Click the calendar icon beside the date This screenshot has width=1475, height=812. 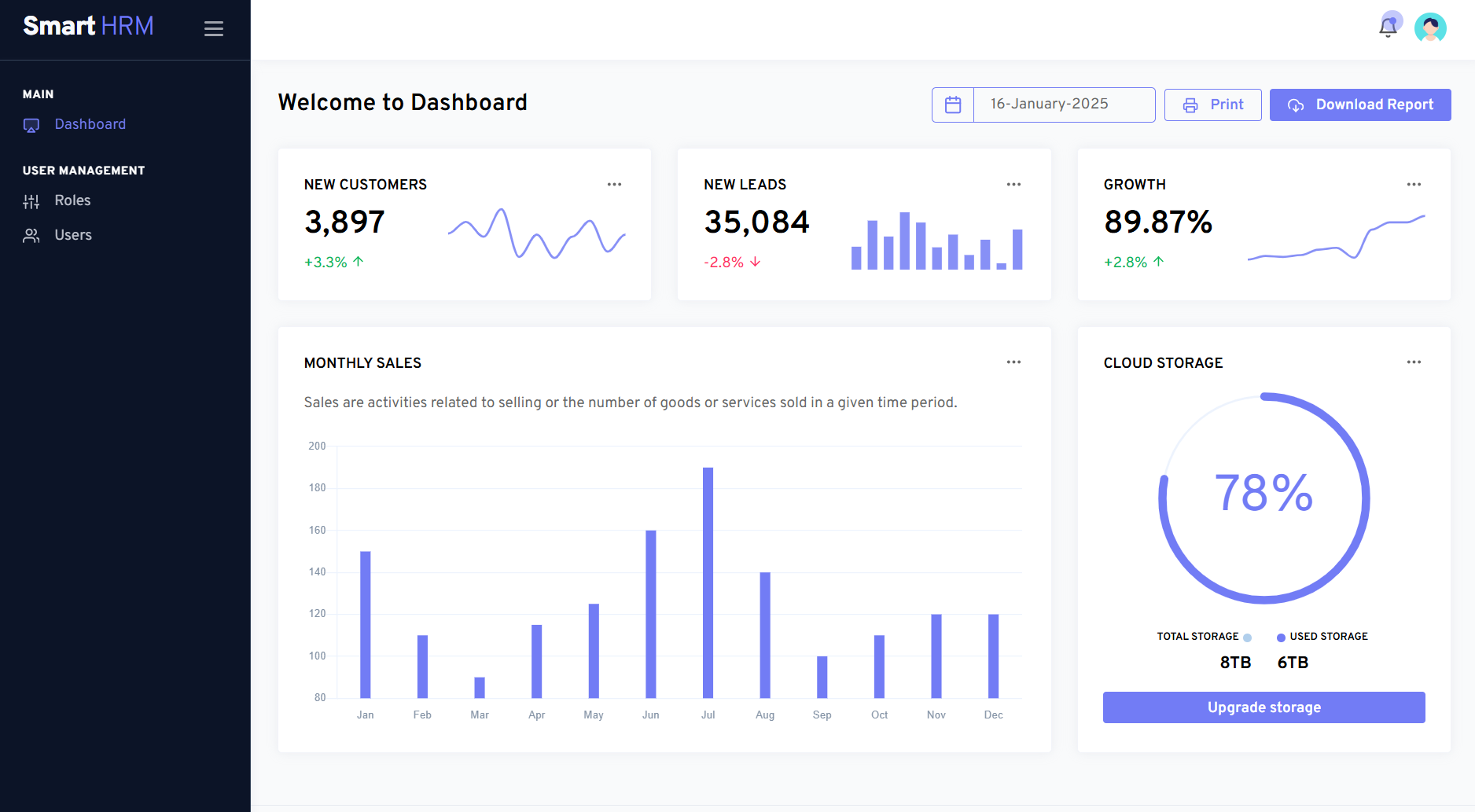pos(953,105)
